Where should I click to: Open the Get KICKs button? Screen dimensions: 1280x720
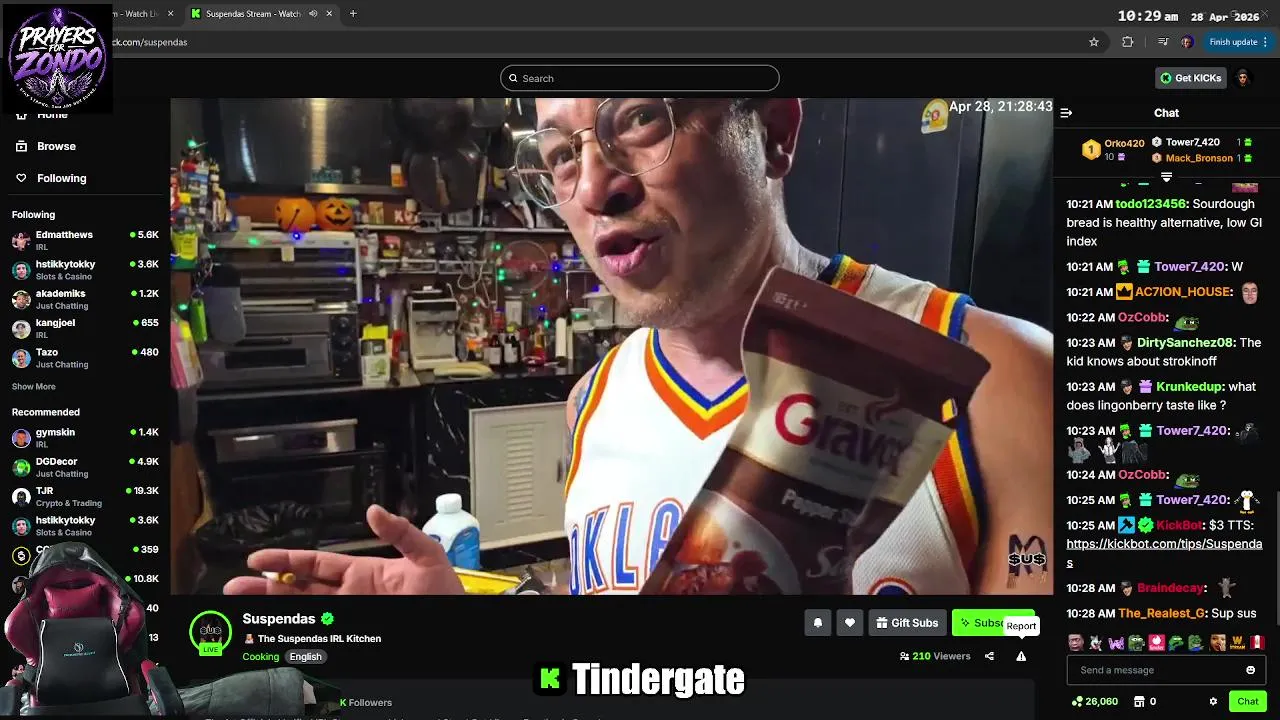[x=1190, y=78]
